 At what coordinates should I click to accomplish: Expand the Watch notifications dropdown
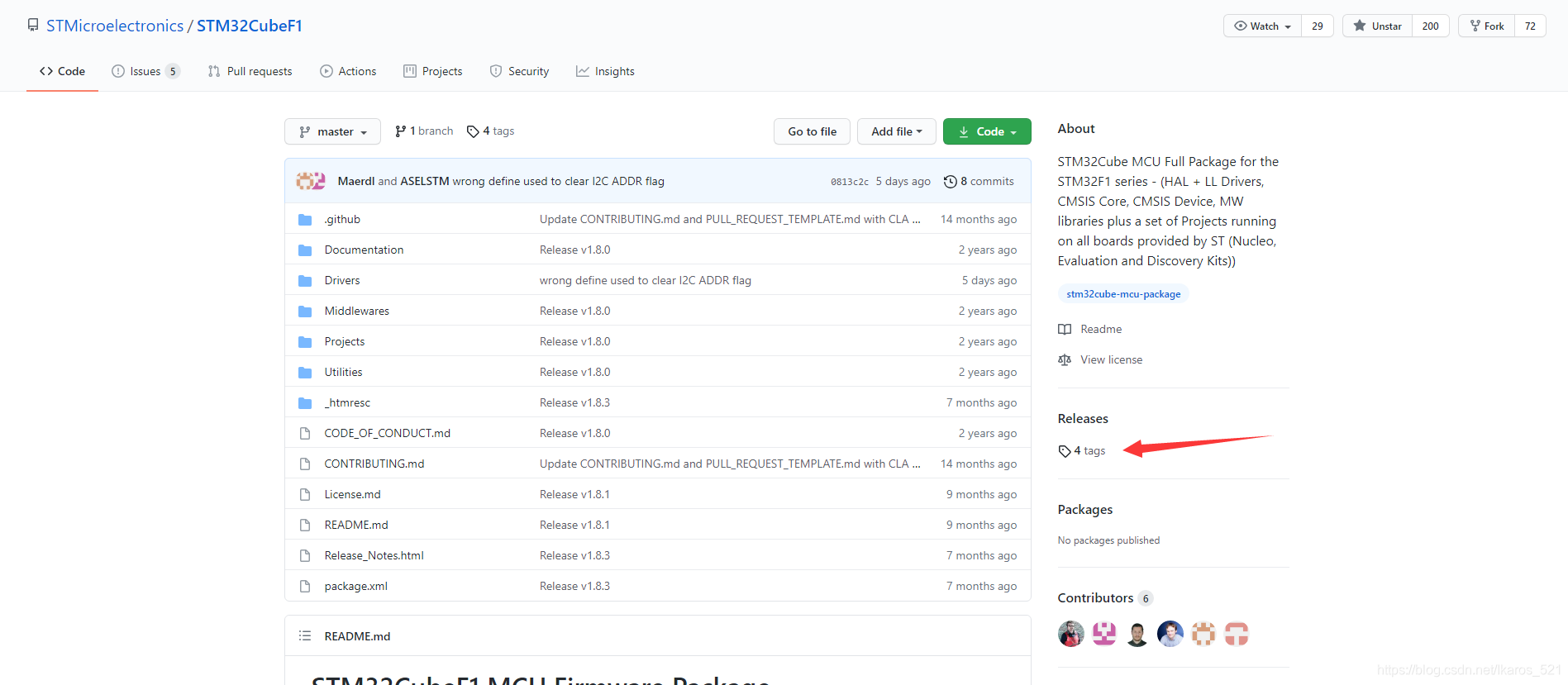point(1262,26)
